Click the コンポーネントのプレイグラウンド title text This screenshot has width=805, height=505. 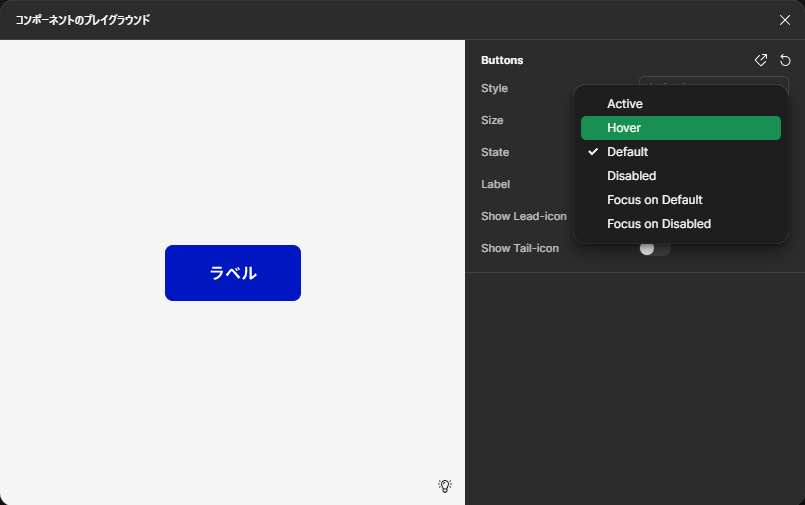[x=82, y=20]
